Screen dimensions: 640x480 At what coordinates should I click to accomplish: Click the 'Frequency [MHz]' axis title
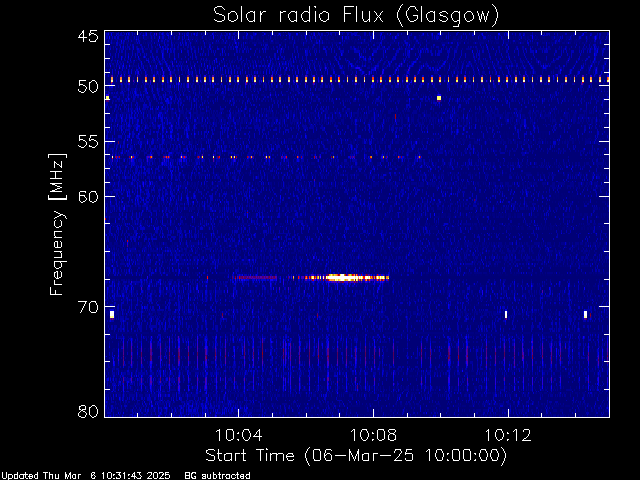[x=57, y=224]
